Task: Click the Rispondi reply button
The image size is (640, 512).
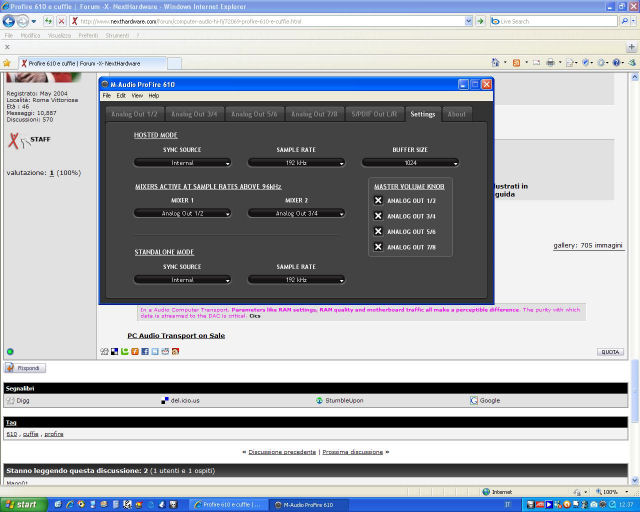Action: (25, 368)
